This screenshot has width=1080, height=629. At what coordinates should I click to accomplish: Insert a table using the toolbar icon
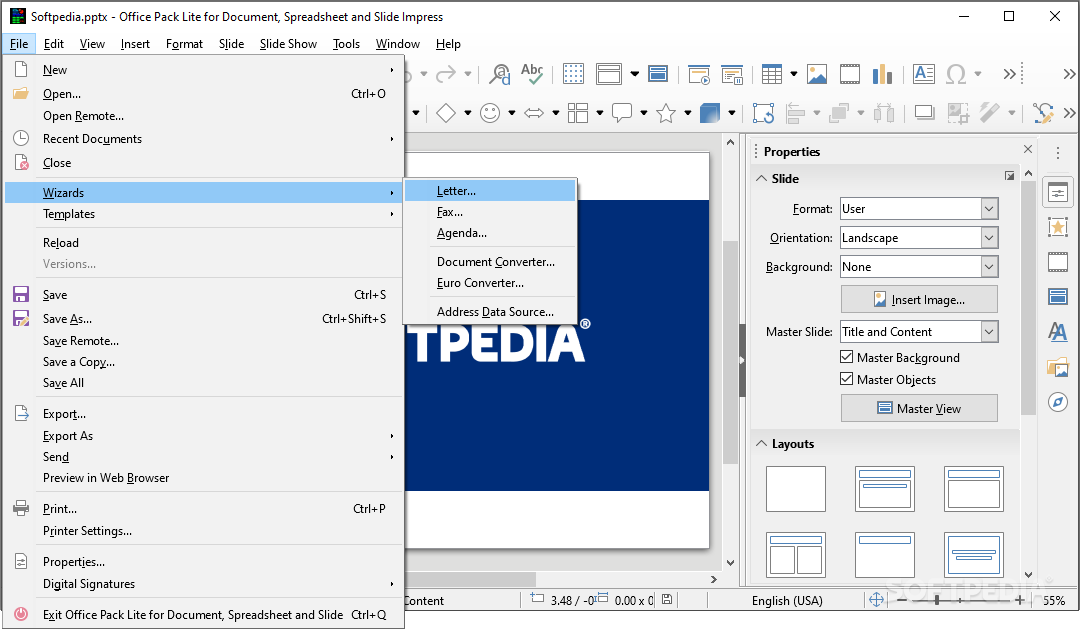[x=772, y=74]
